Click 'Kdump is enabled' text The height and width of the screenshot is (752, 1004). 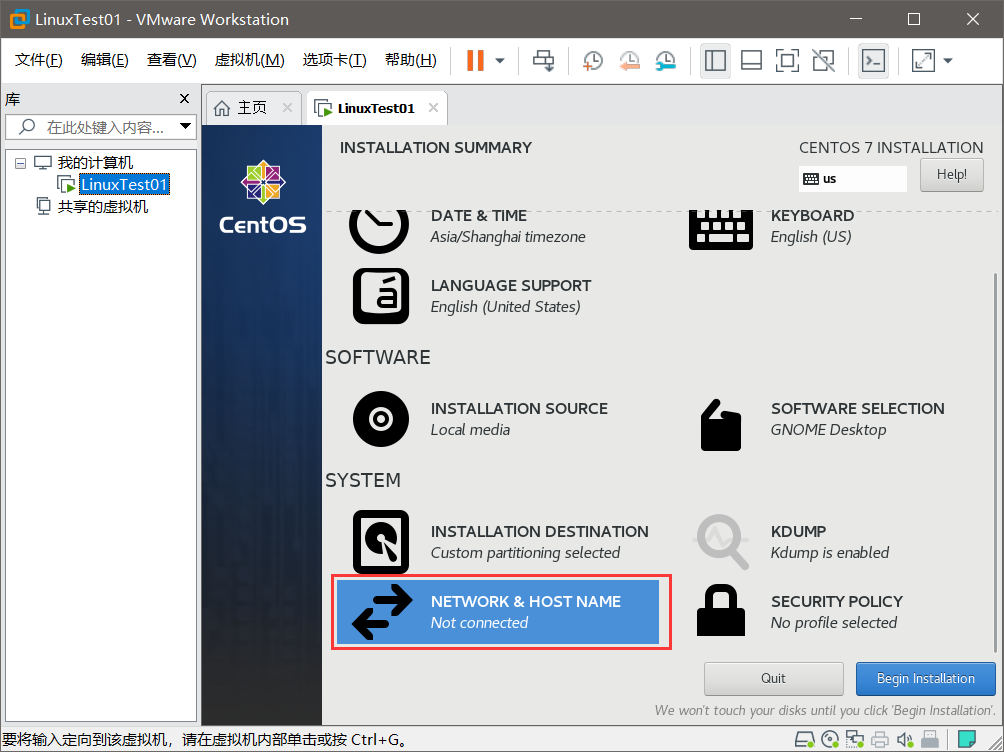(830, 553)
